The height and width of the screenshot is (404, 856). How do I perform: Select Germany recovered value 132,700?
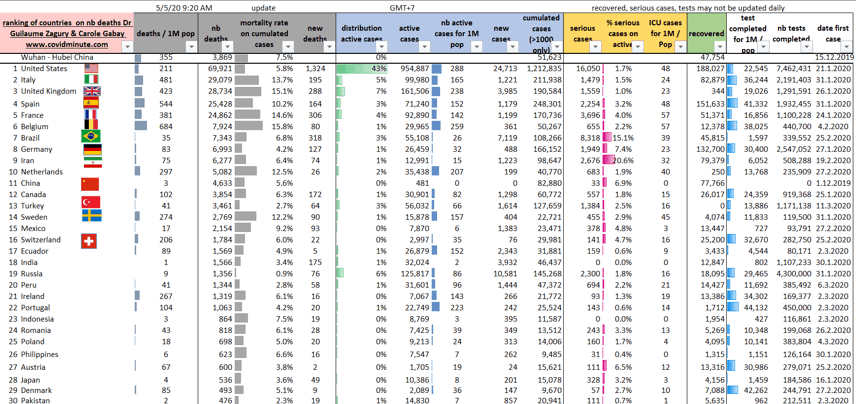[710, 149]
